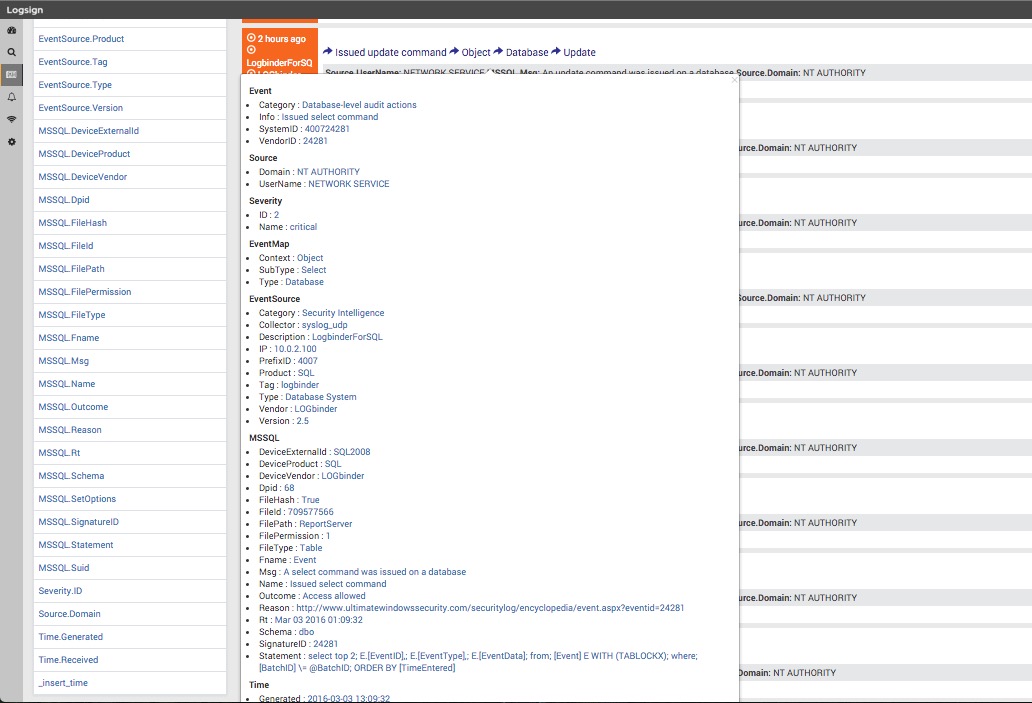Choose MSSQL.DeviceExternalId in the field list
Screen dimensions: 1032x703
coord(130,131)
